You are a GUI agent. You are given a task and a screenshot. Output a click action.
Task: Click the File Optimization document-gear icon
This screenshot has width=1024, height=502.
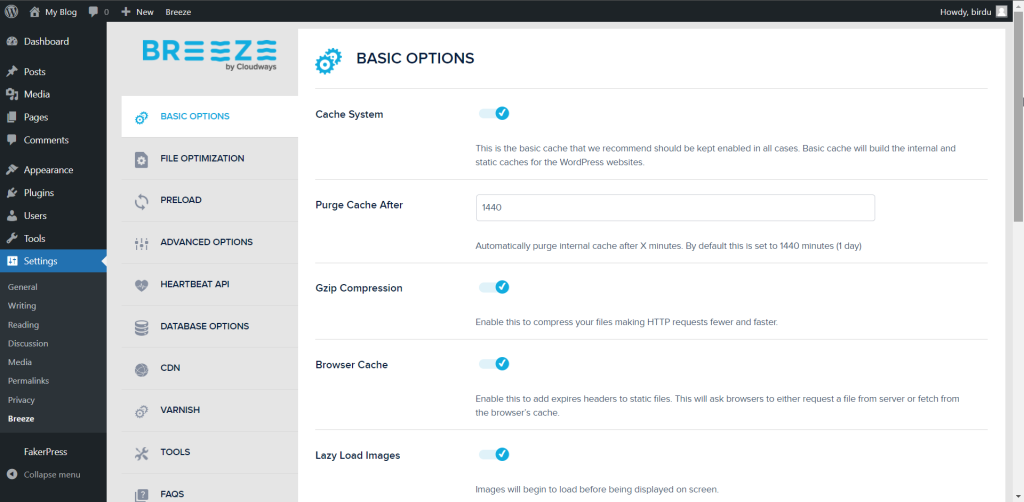point(141,159)
